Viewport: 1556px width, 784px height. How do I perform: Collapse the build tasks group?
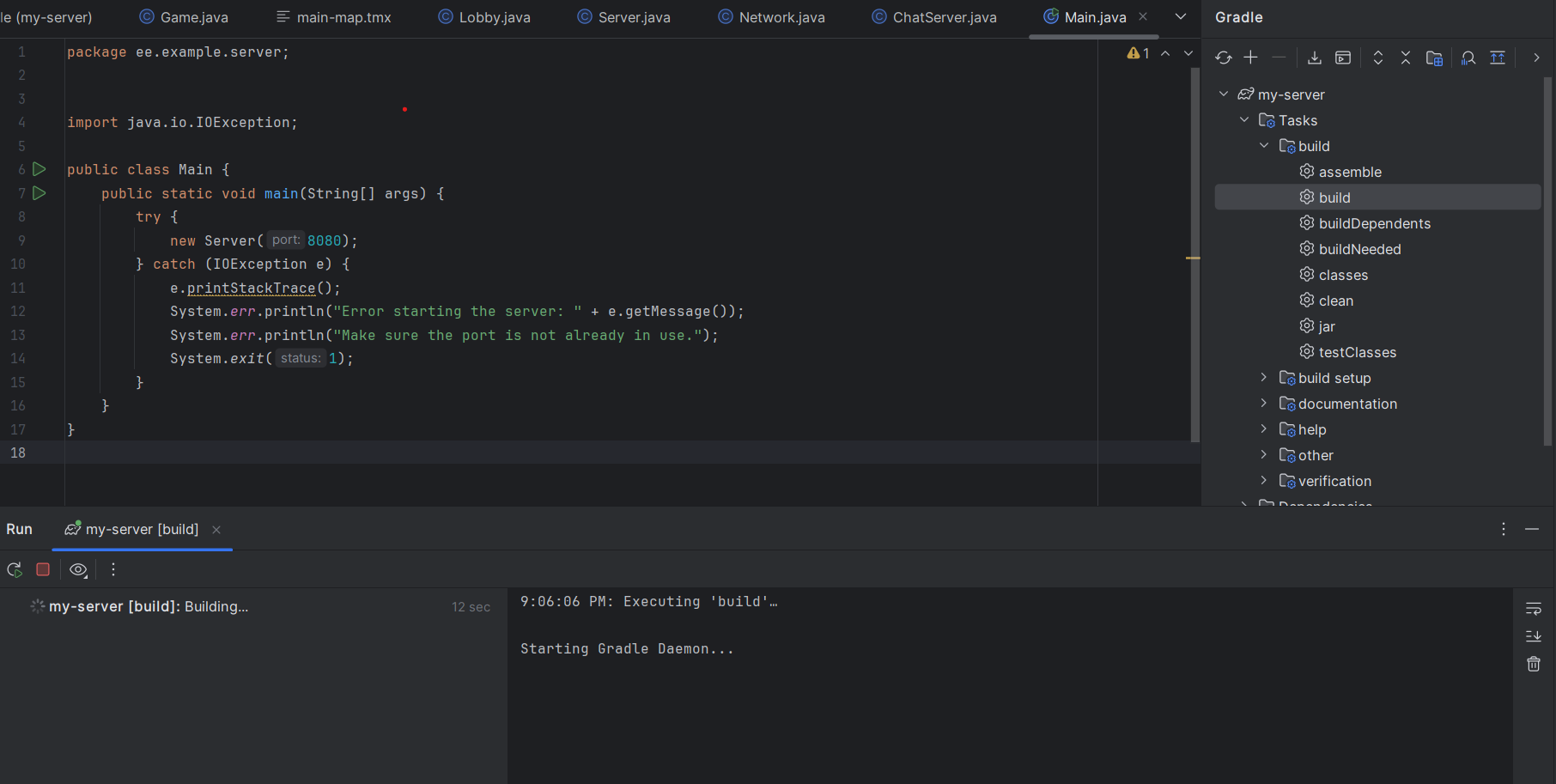coord(1263,145)
